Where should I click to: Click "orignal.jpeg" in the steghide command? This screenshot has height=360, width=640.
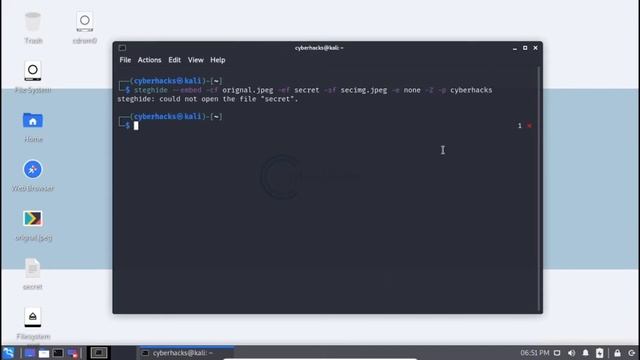[x=248, y=90]
